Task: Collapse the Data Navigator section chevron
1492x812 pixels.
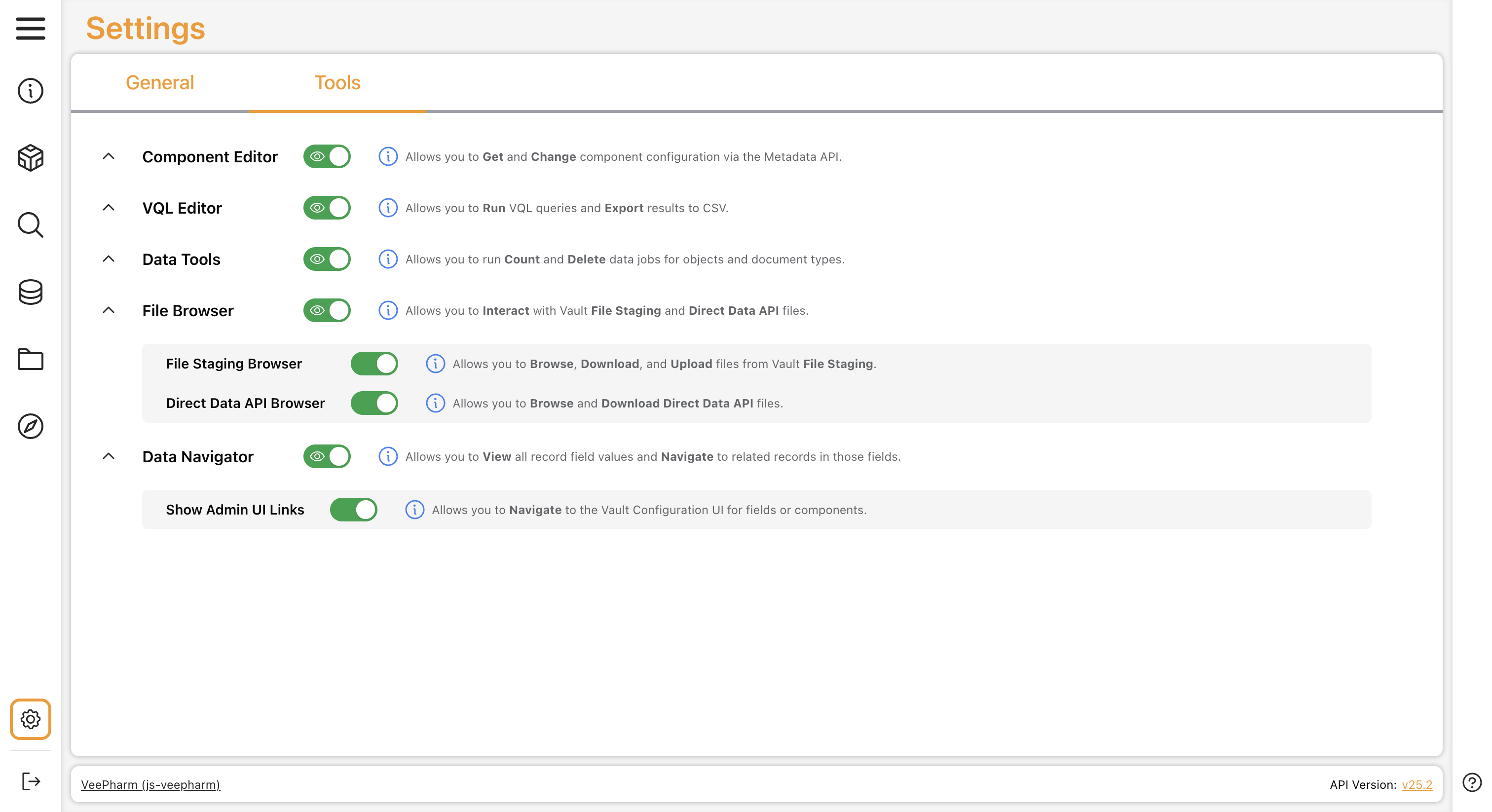Action: pyautogui.click(x=109, y=456)
